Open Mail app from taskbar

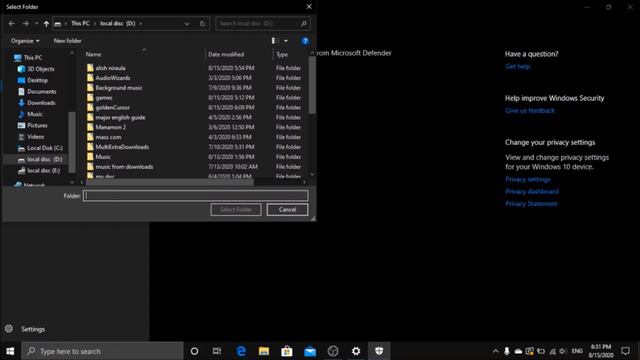(310, 351)
